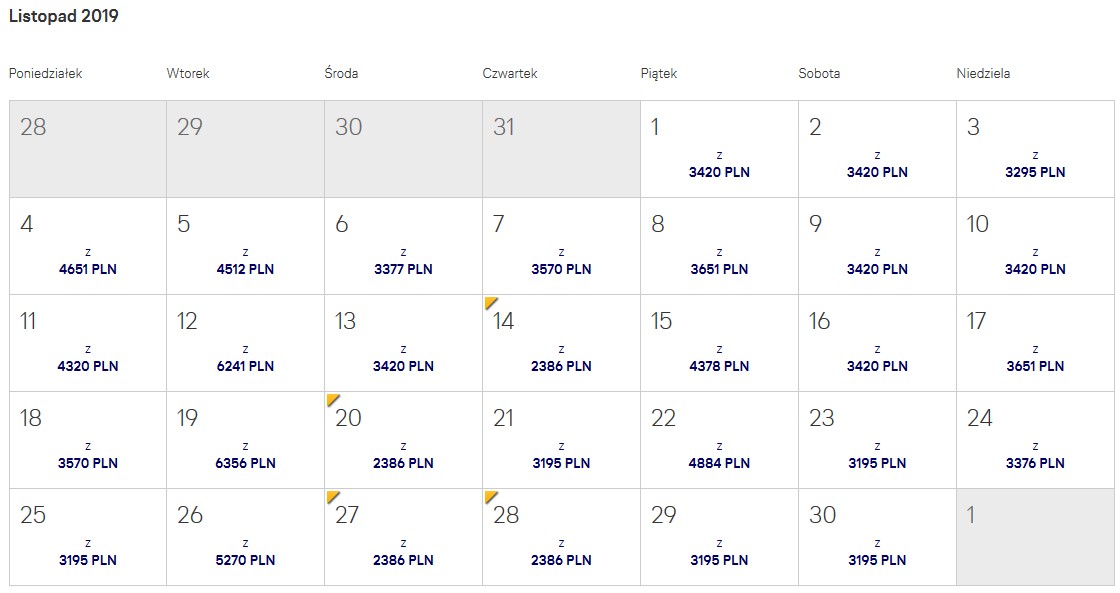
Task: Click the 4512 PLN price on November 5
Action: click(x=245, y=269)
